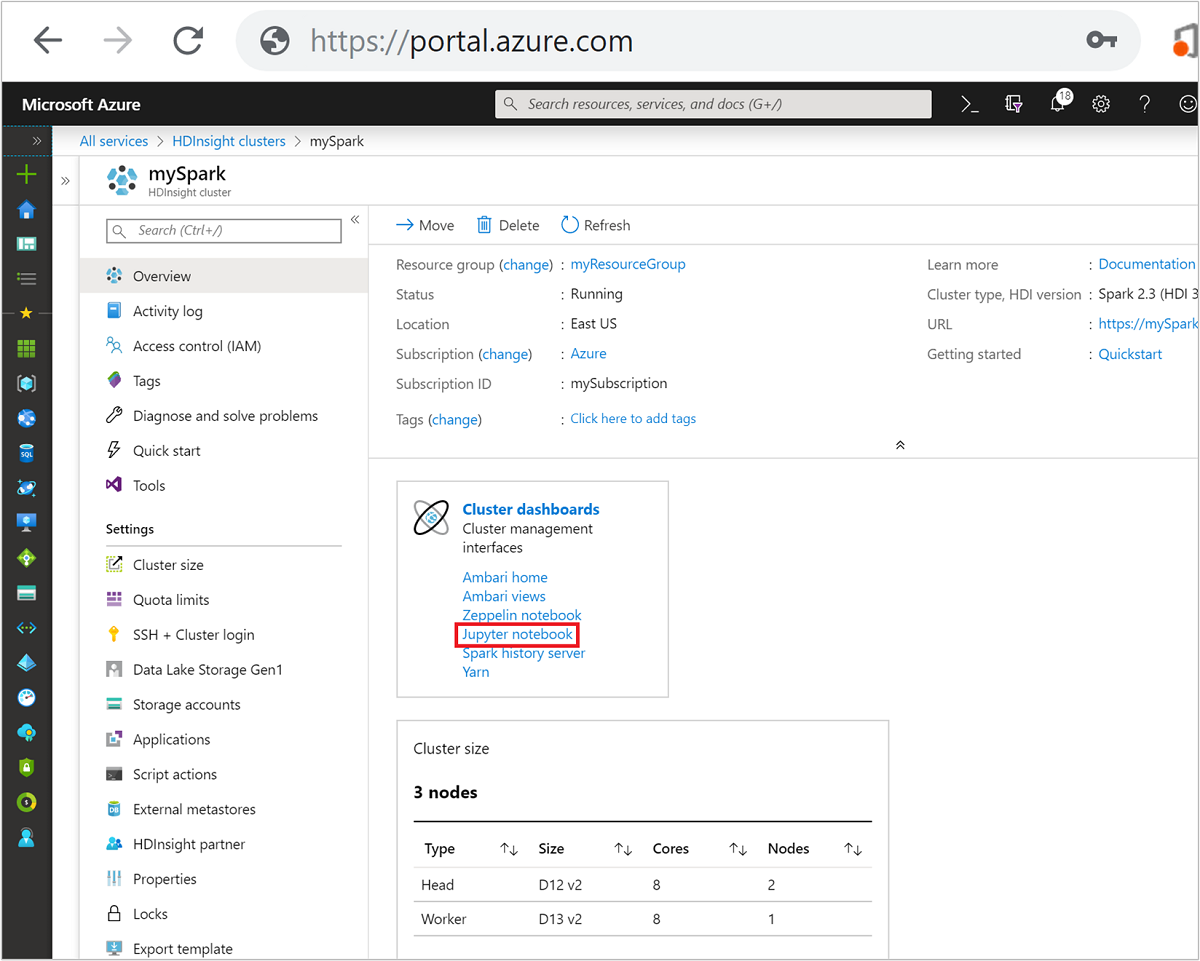The width and height of the screenshot is (1200, 961).
Task: Go to Home using the house icon
Action: point(24,209)
